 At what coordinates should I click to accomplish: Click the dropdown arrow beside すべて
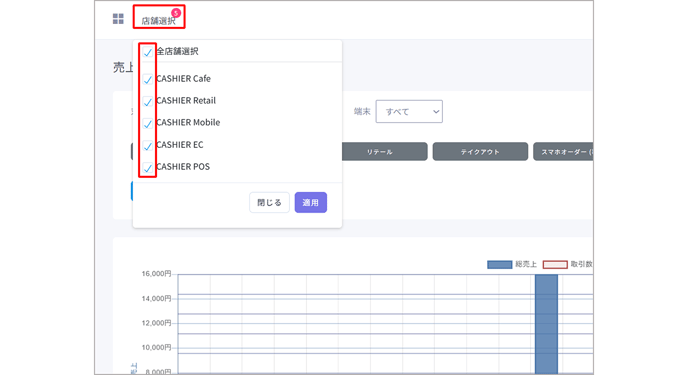[436, 112]
